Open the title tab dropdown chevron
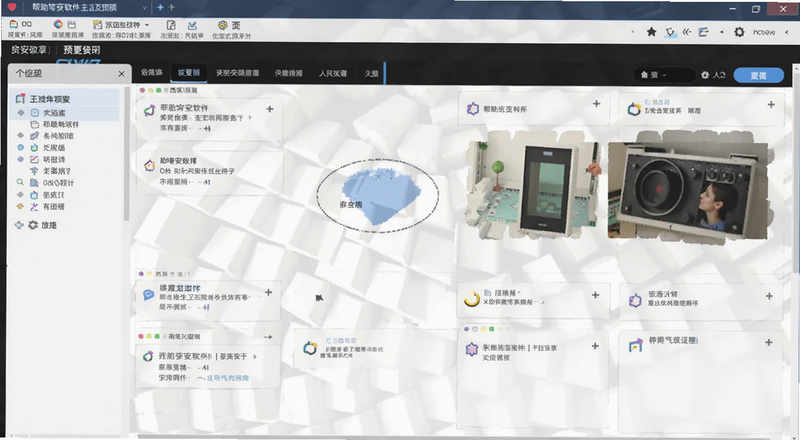The height and width of the screenshot is (440, 800). point(144,8)
